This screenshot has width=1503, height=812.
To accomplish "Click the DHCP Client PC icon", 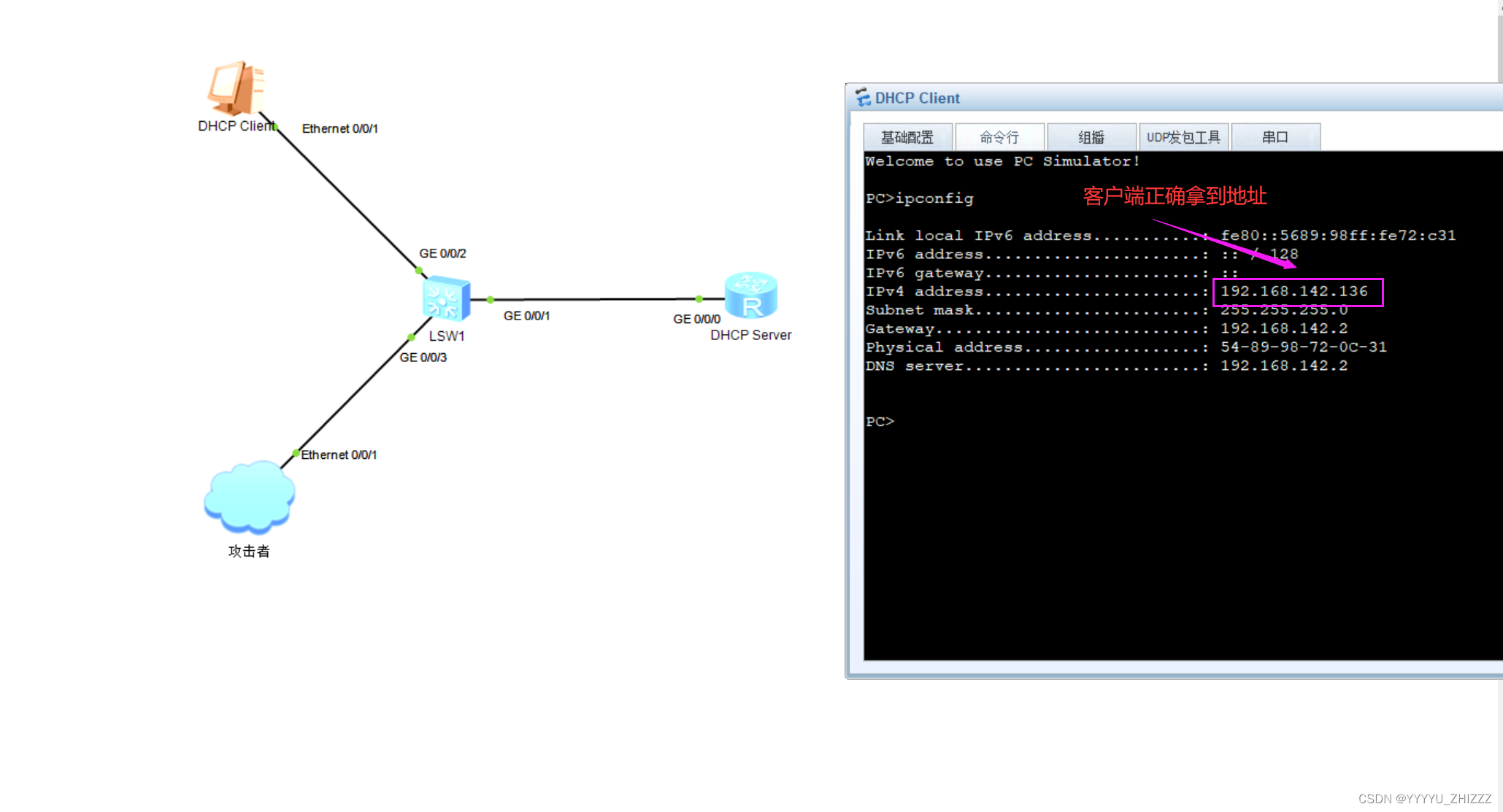I will pyautogui.click(x=235, y=88).
